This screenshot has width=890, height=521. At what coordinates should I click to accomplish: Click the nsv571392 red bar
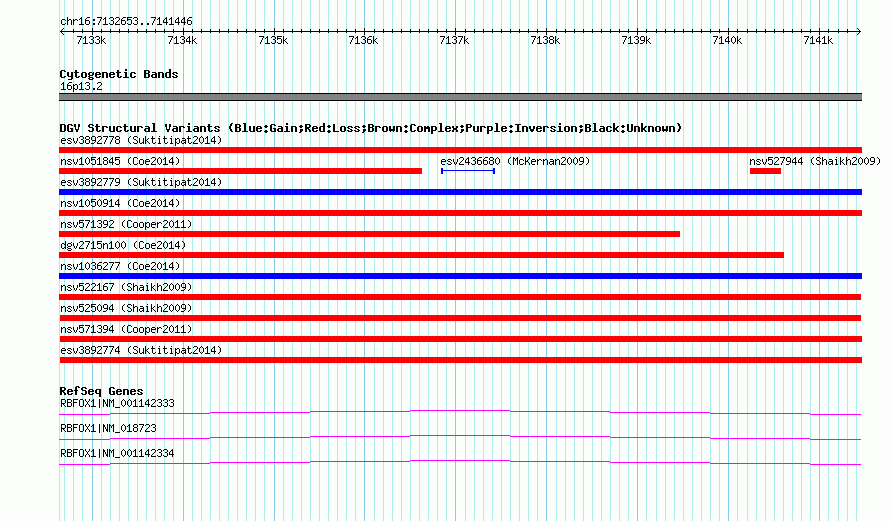(370, 234)
